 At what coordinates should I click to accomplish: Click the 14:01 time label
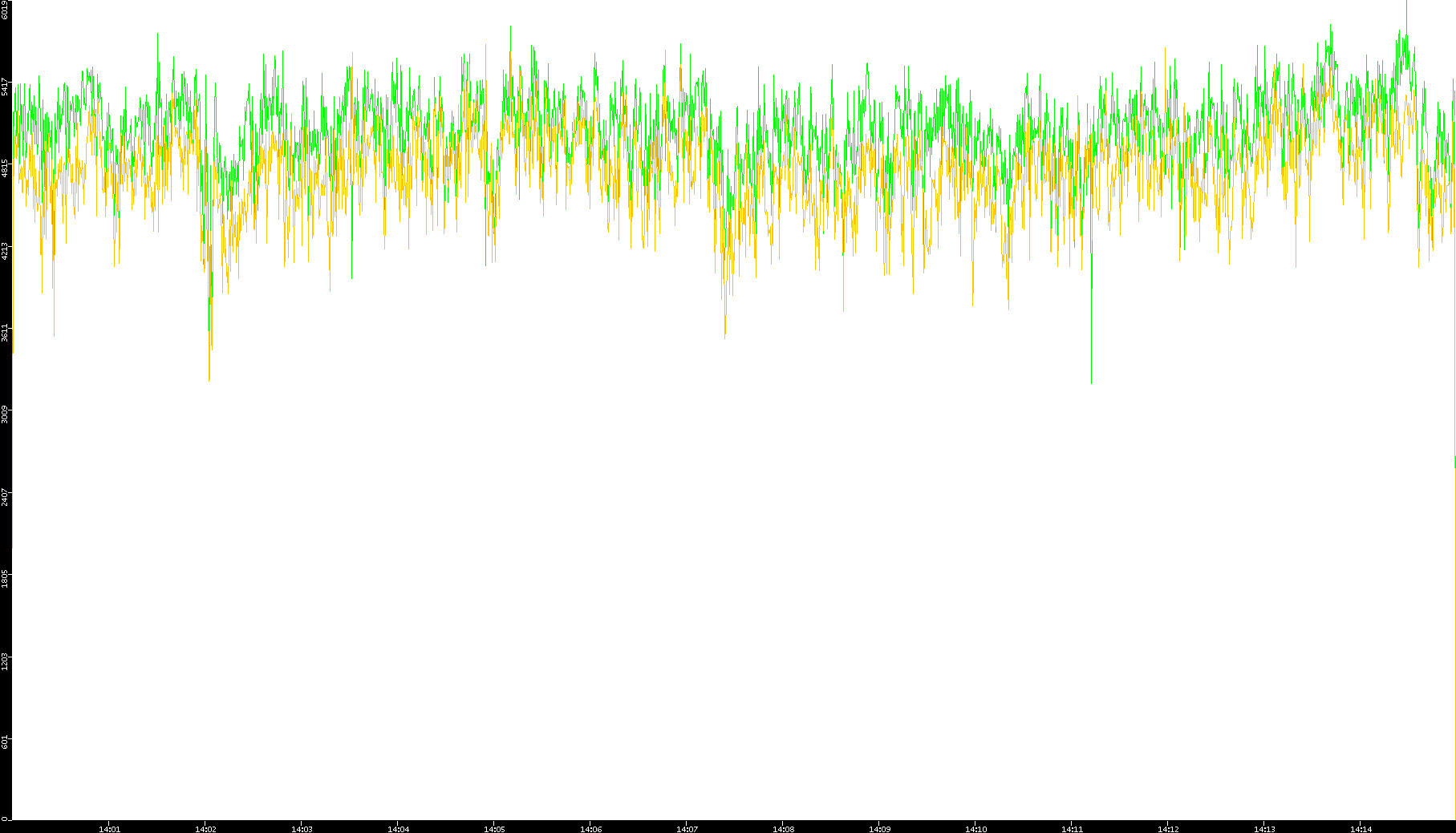109,828
